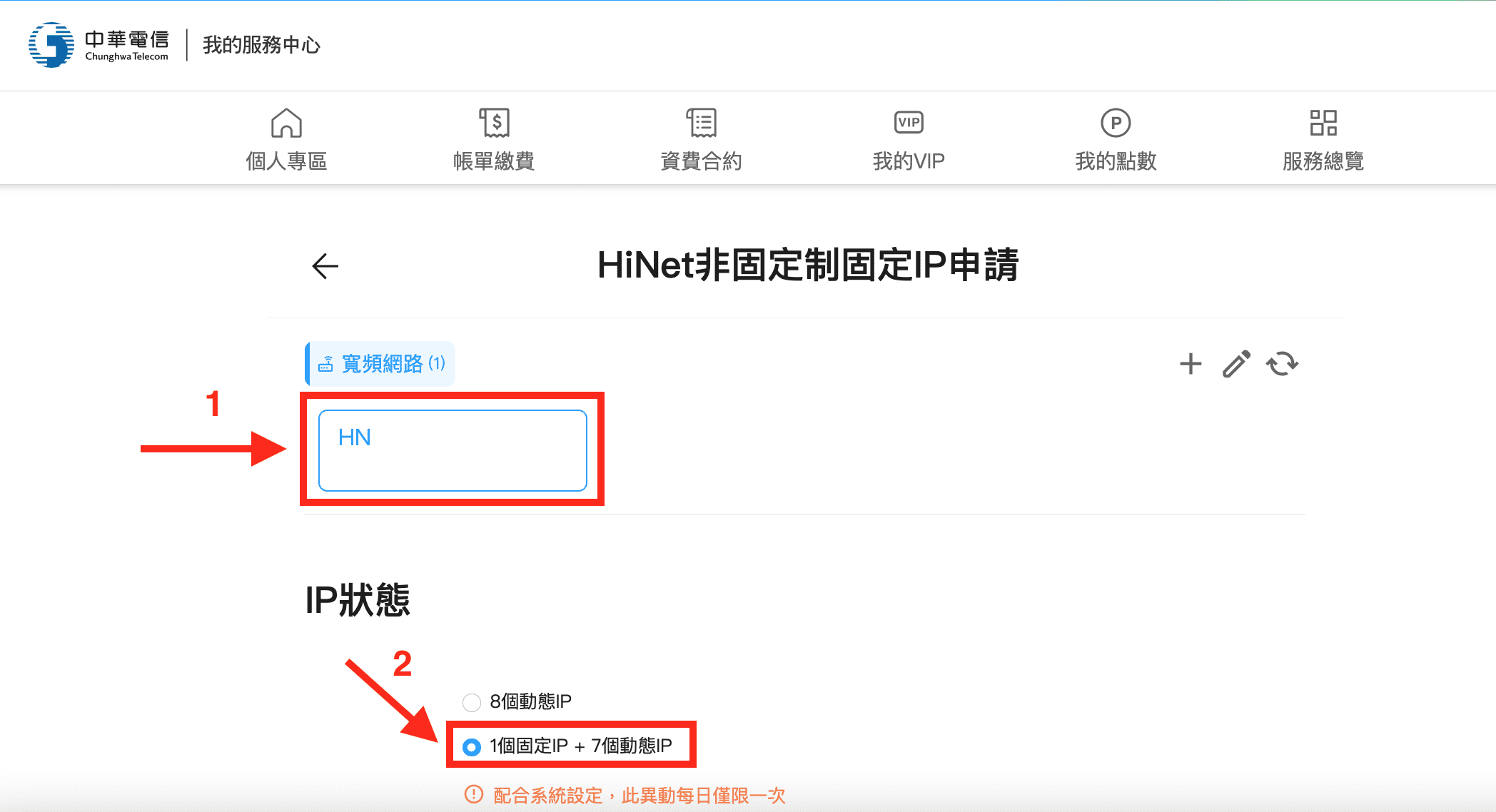The height and width of the screenshot is (812, 1496).
Task: Select the HN broadband account card
Action: pos(453,450)
